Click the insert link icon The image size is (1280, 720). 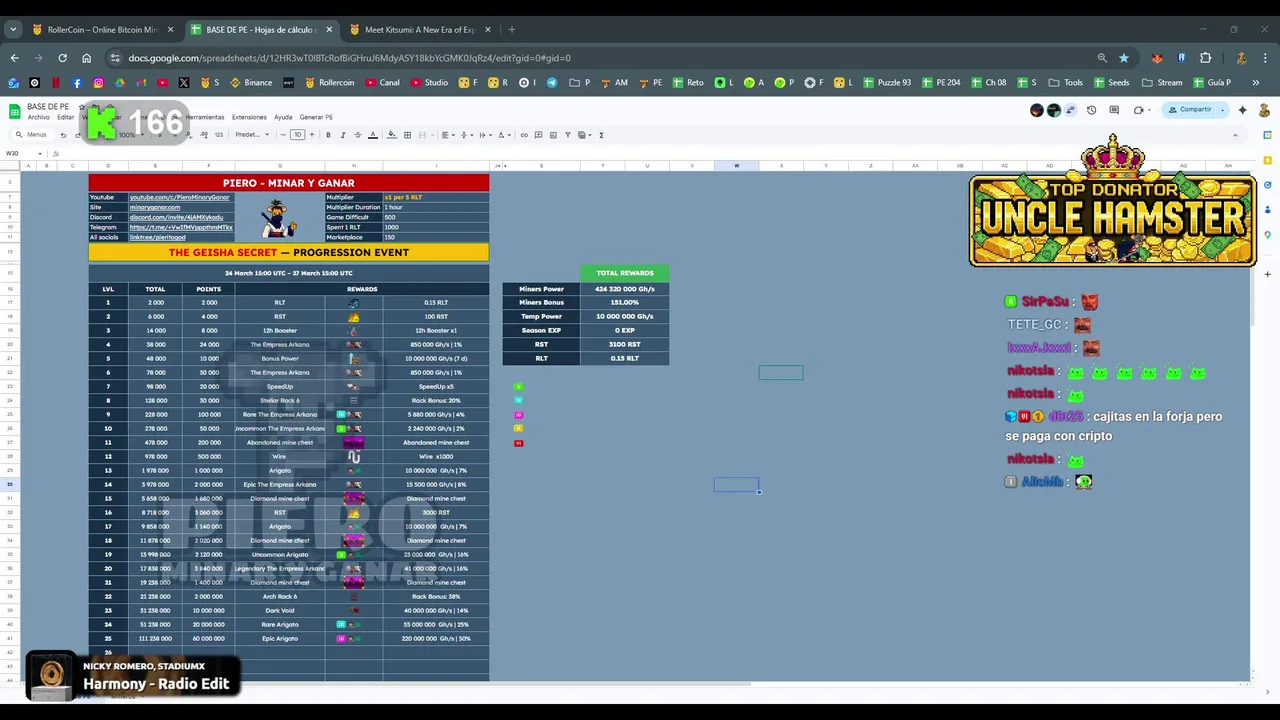pos(524,135)
